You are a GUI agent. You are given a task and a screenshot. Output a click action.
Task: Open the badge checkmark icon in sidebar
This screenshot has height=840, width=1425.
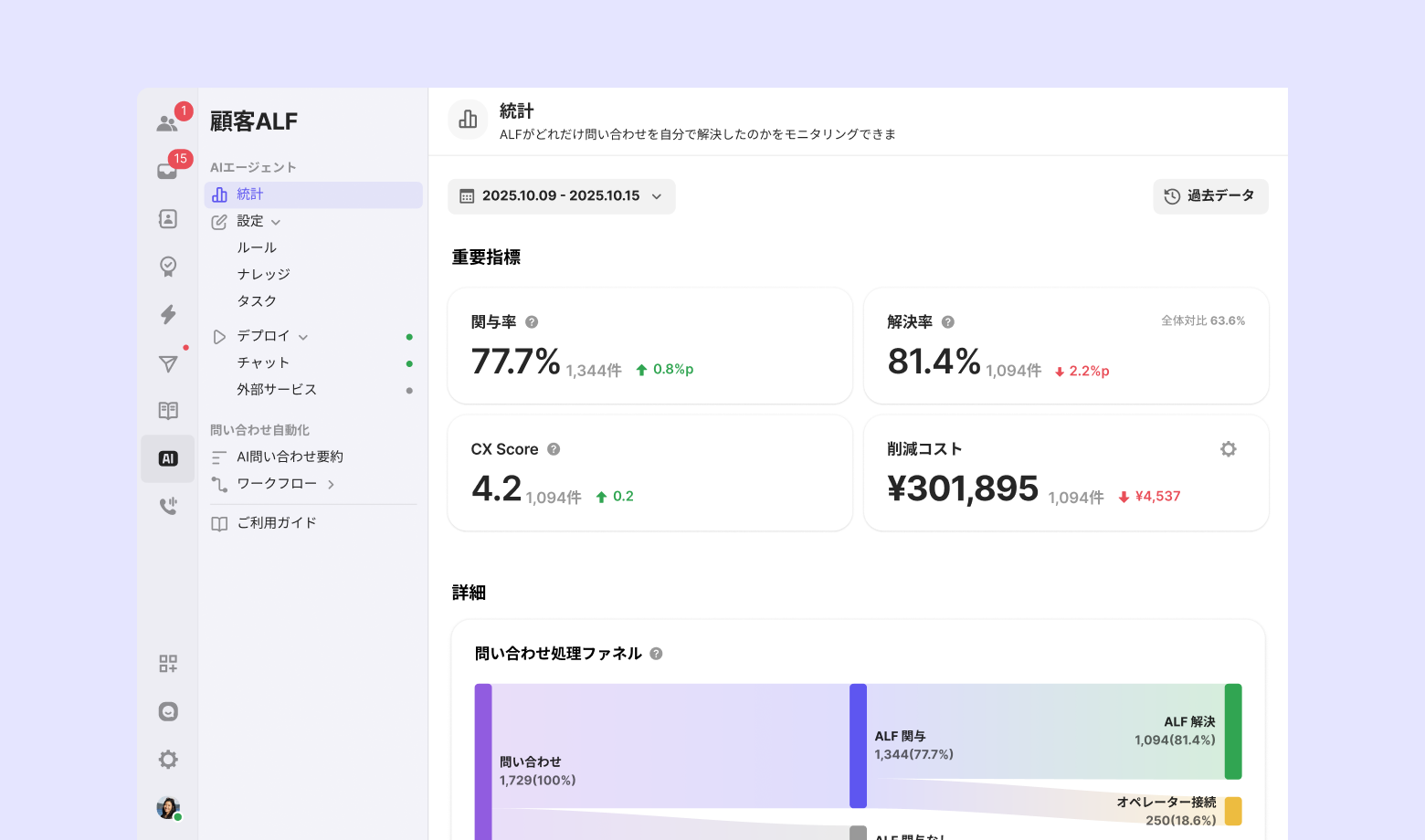[x=168, y=267]
